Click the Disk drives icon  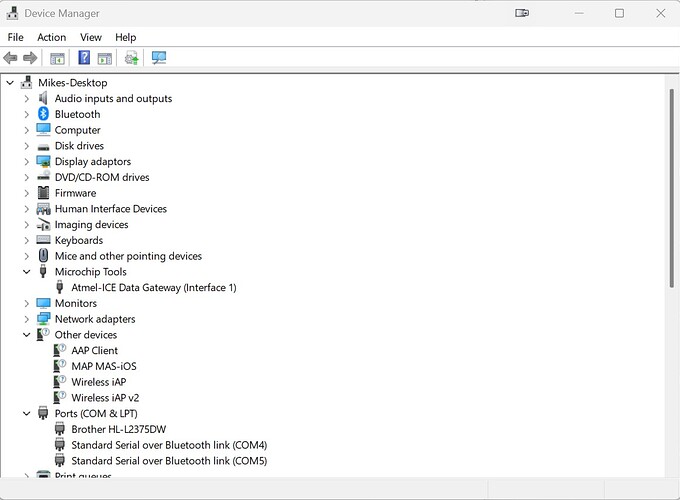(43, 147)
